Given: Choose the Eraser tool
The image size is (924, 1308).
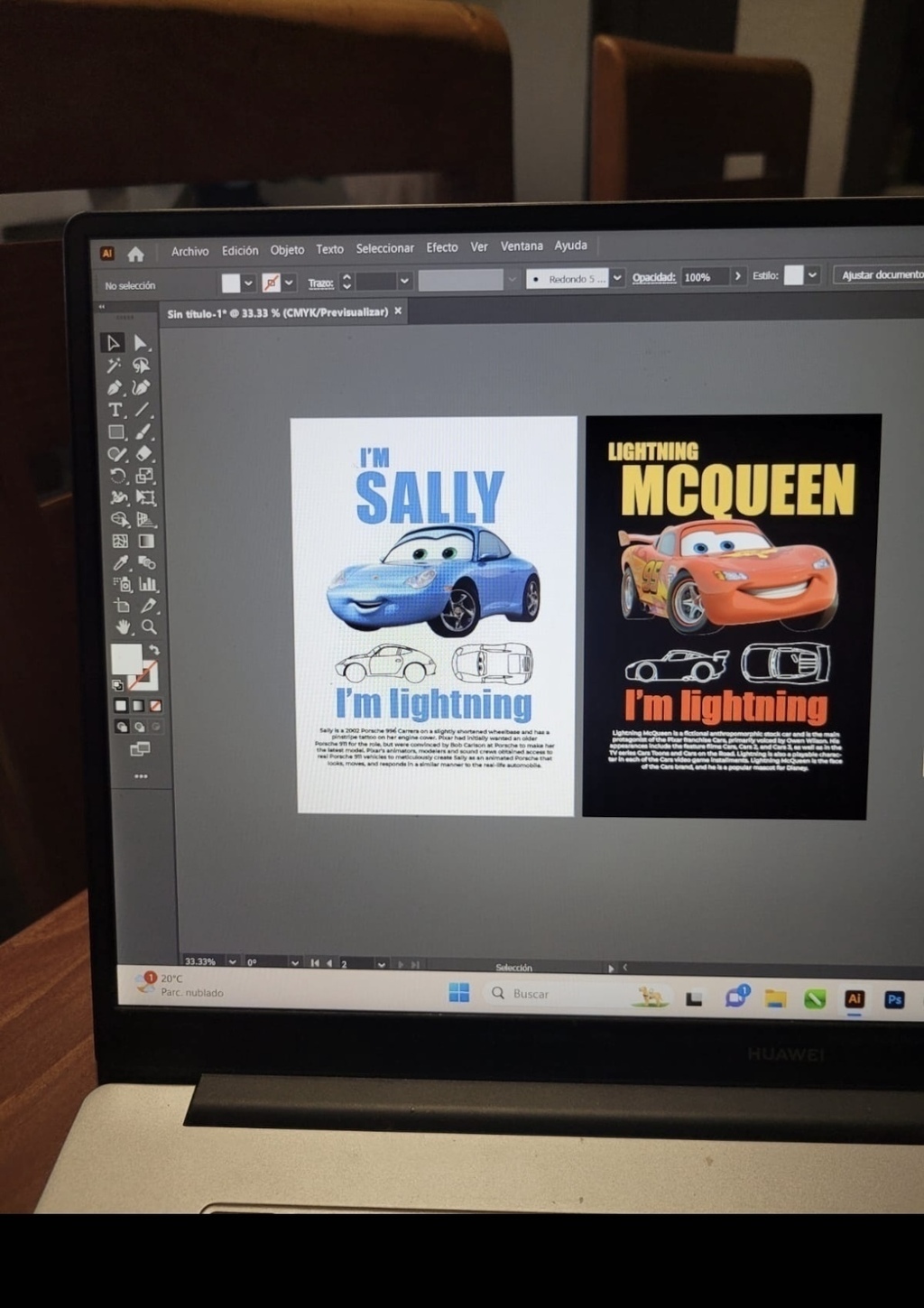Looking at the screenshot, I should [144, 454].
